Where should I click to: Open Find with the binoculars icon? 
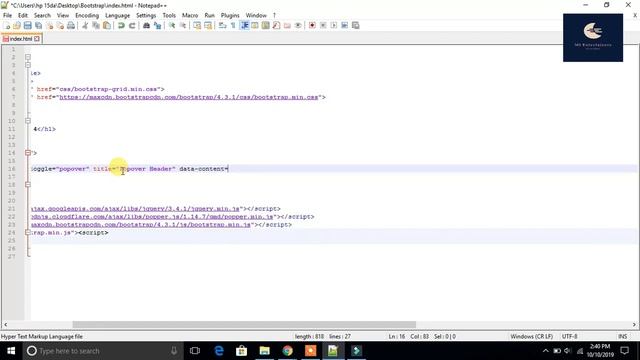[x=146, y=25]
